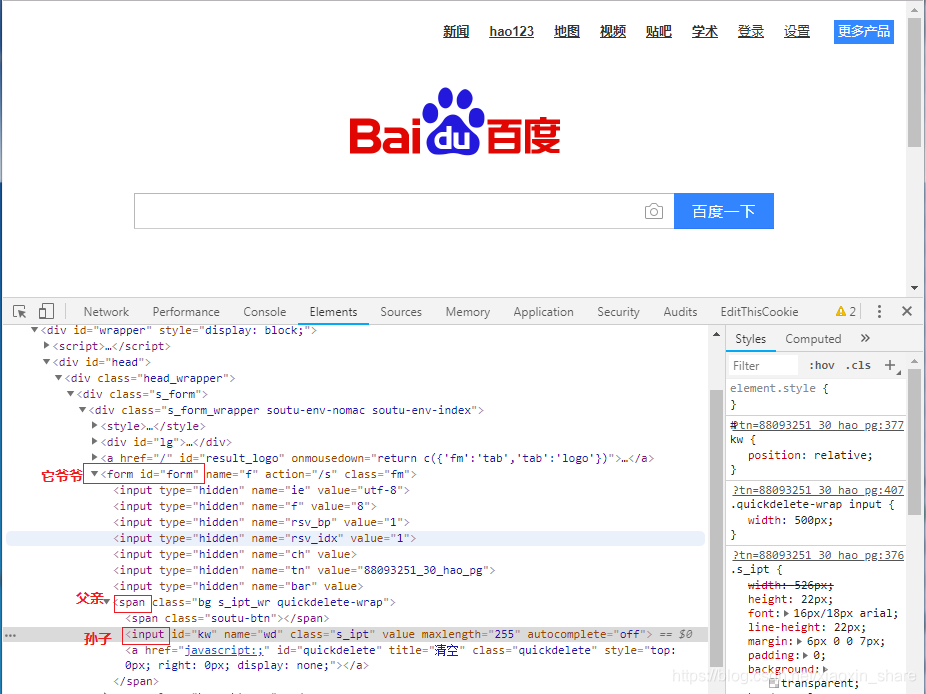The height and width of the screenshot is (694, 926).
Task: Click the camera image search icon
Action: click(653, 211)
